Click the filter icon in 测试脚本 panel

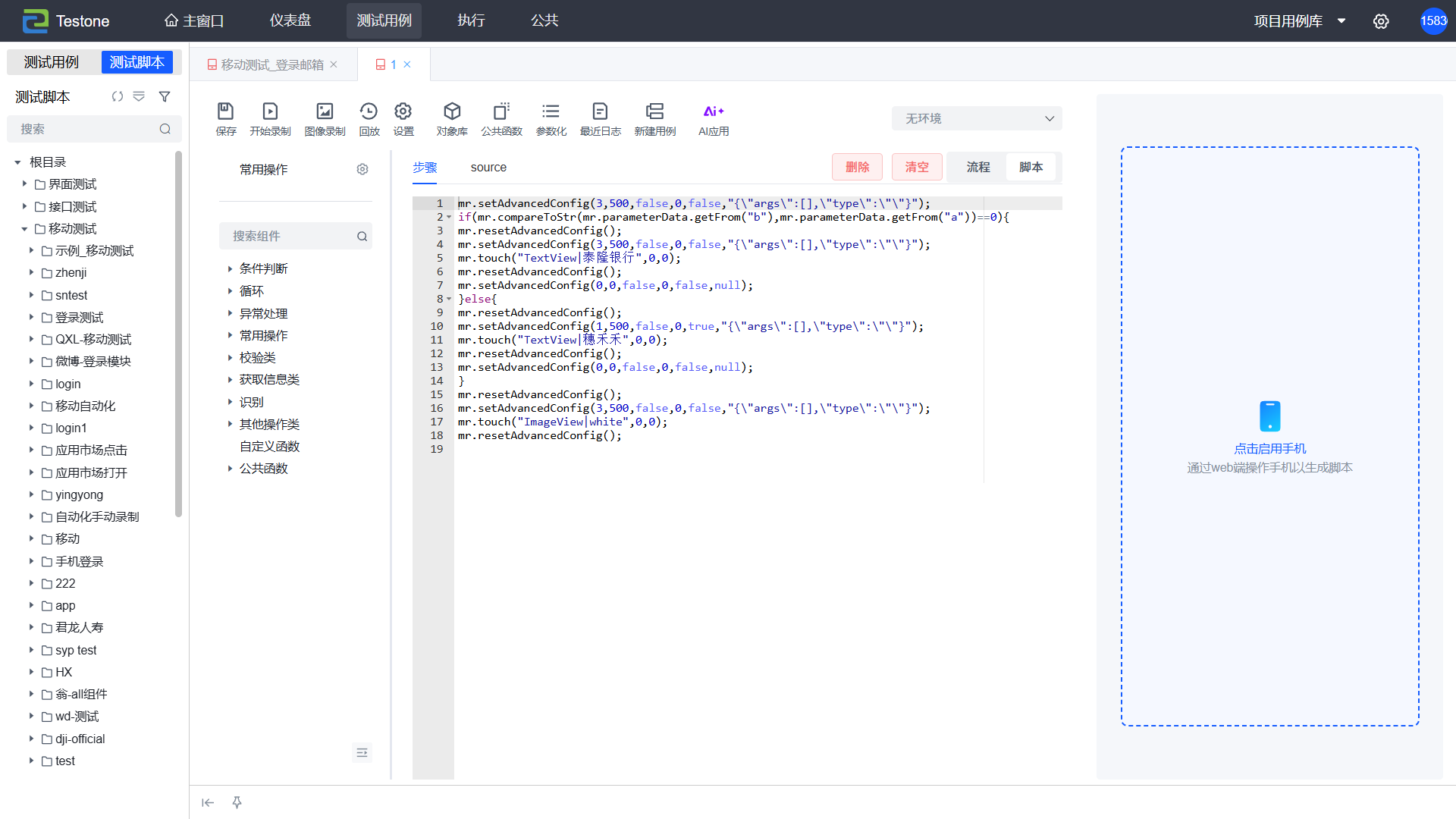tap(165, 97)
